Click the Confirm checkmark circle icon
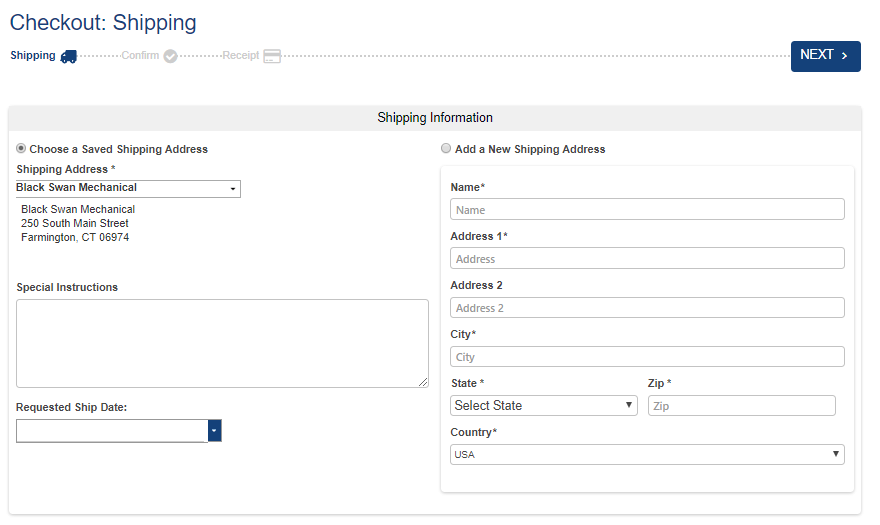880x525 pixels. (170, 56)
